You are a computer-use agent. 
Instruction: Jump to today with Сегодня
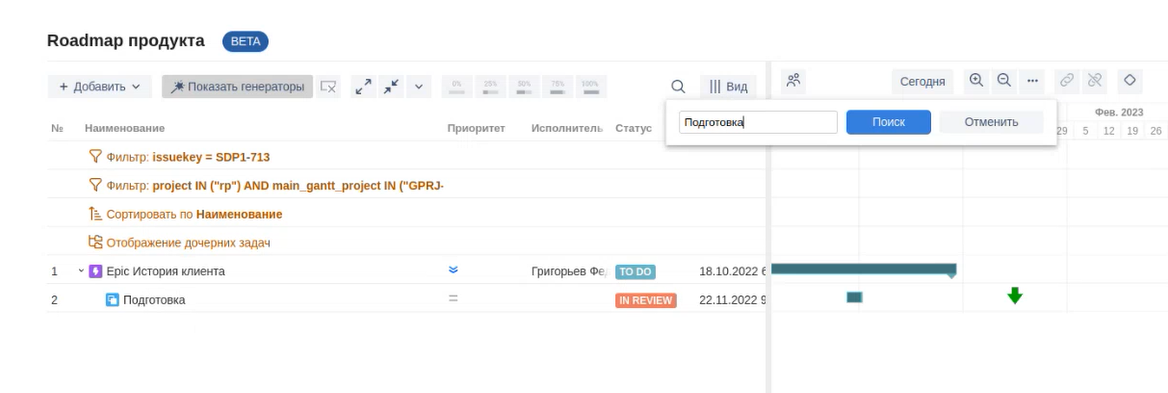click(922, 81)
